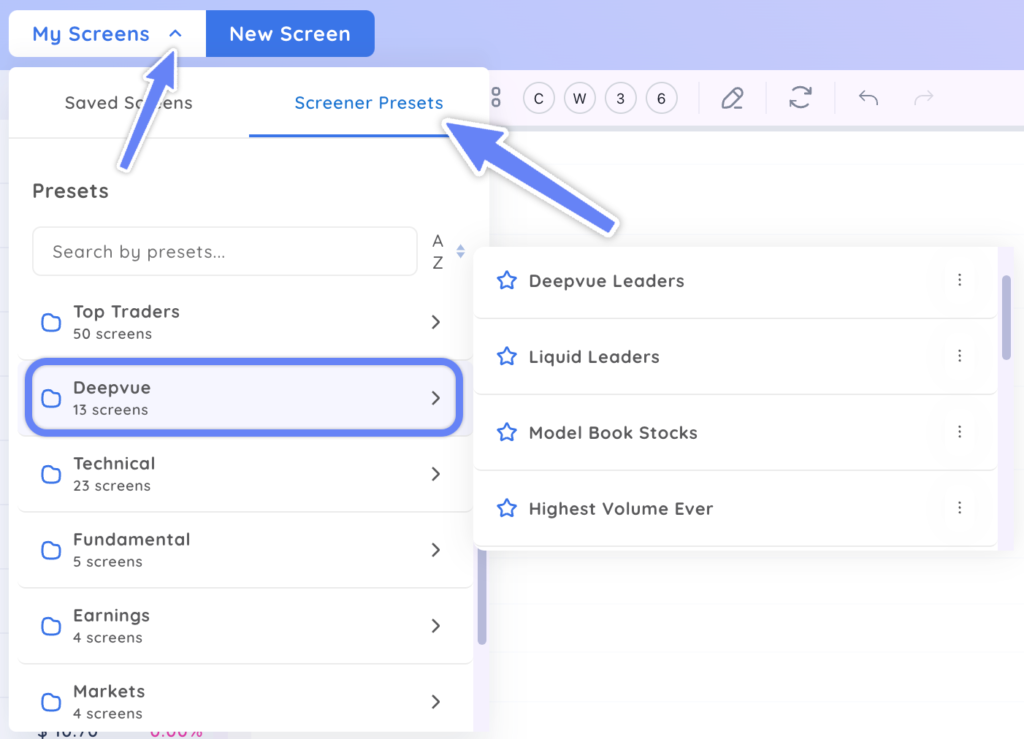Click the Search by presets field
Viewport: 1024px width, 739px height.
[x=224, y=252]
